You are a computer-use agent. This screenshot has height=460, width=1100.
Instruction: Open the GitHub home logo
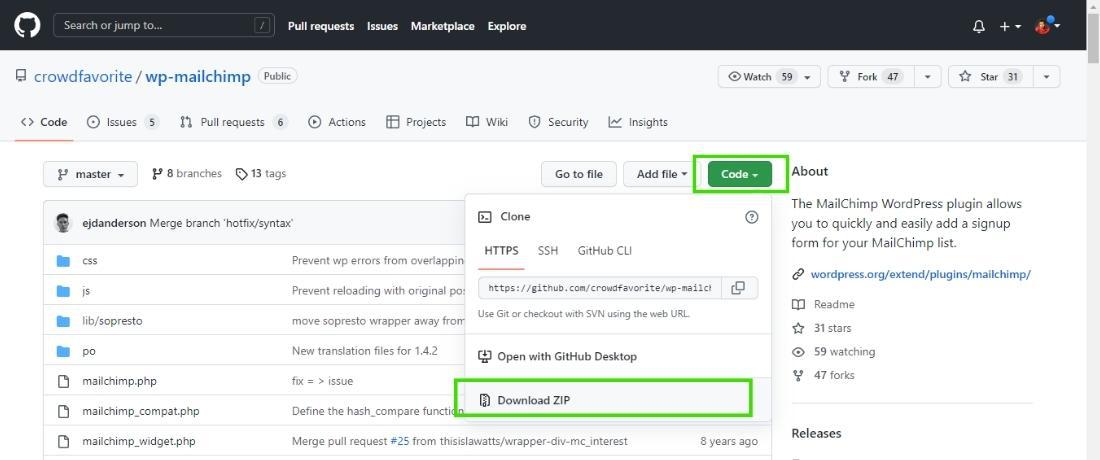point(27,25)
